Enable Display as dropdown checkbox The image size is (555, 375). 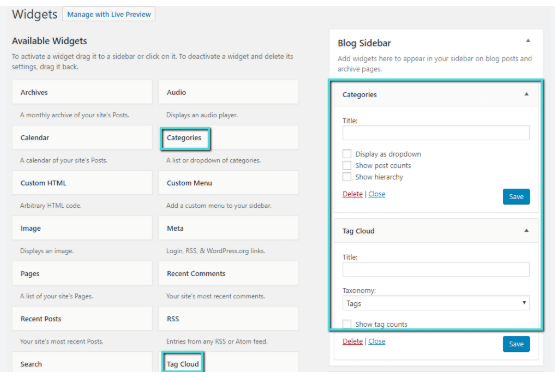[x=347, y=154]
